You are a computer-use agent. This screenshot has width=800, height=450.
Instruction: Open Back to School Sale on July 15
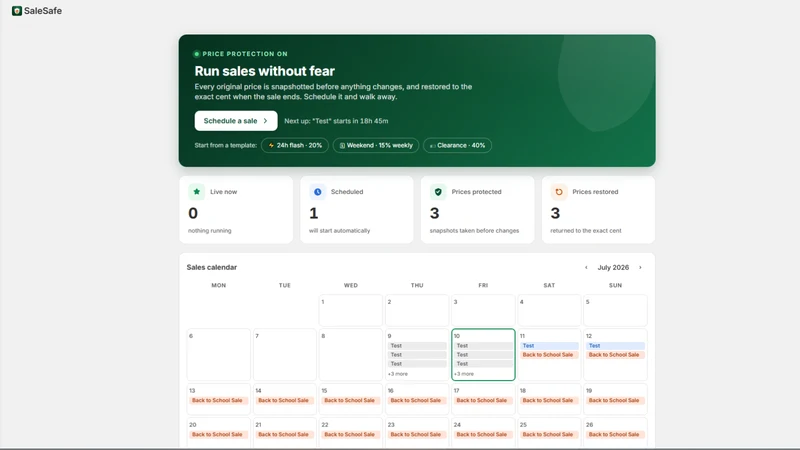[351, 401]
